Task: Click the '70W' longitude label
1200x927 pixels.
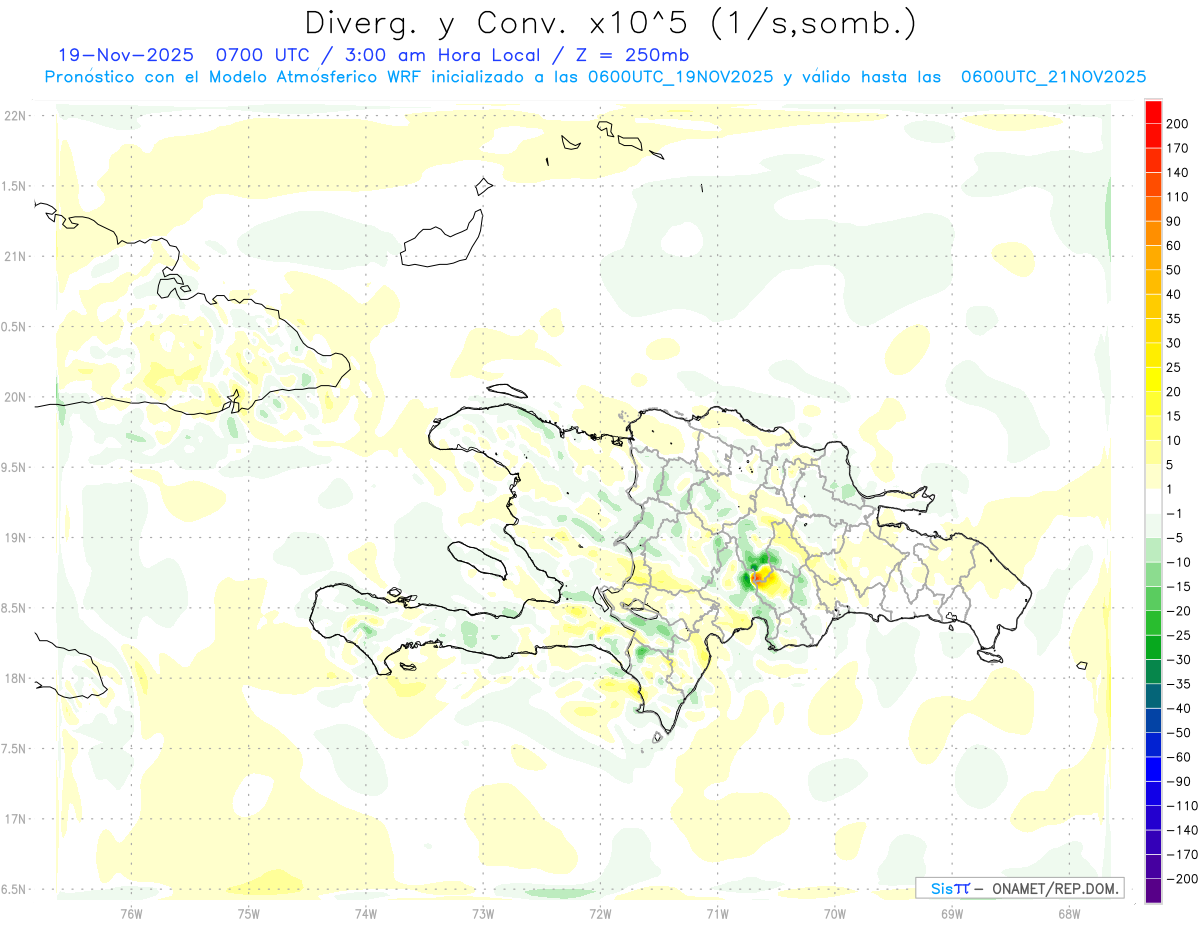Action: click(x=835, y=913)
